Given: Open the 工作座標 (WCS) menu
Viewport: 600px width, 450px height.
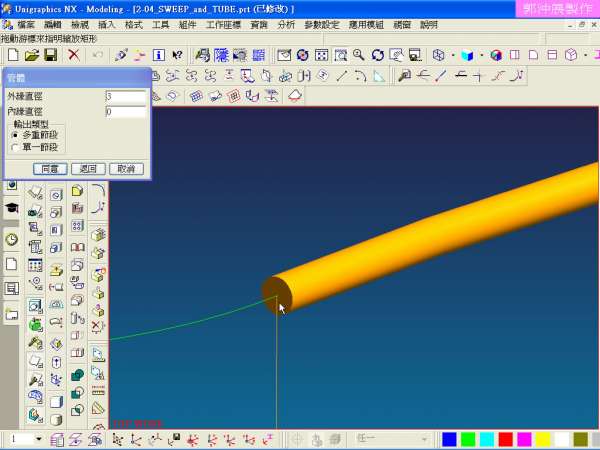Looking at the screenshot, I should coord(223,25).
